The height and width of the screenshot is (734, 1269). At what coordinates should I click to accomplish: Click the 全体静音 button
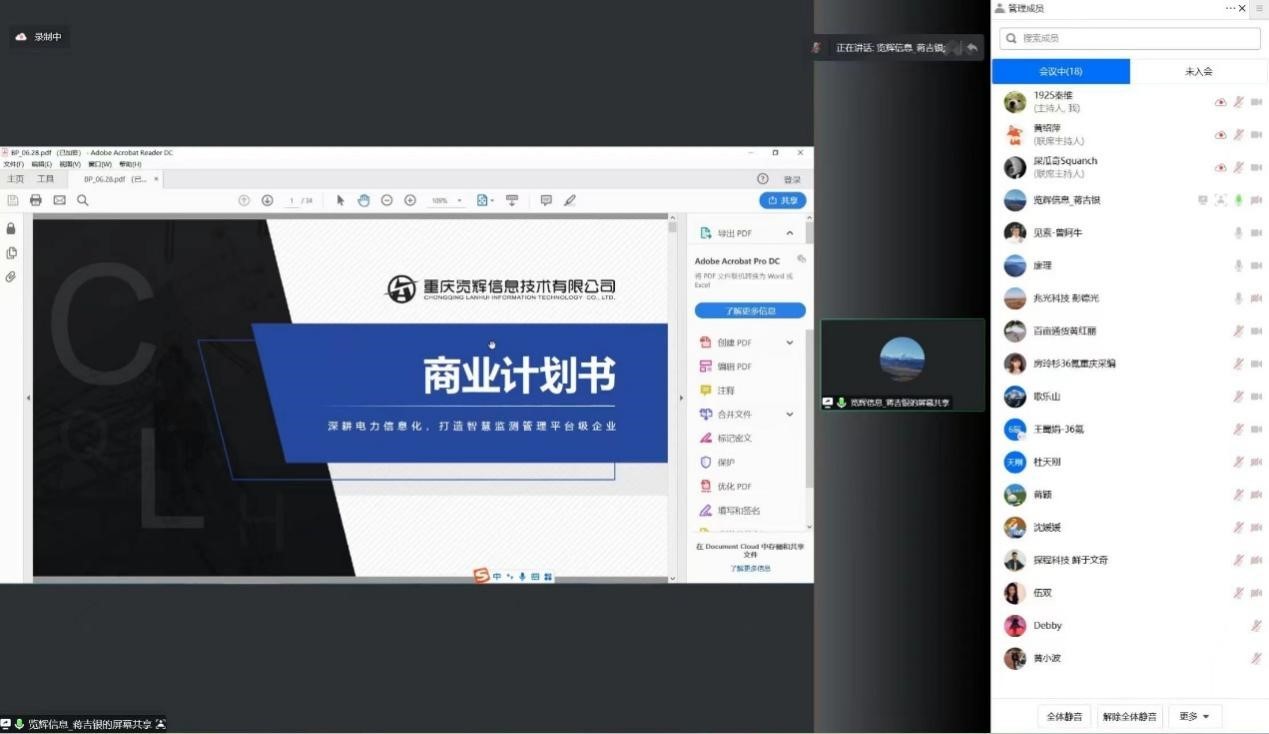1062,716
